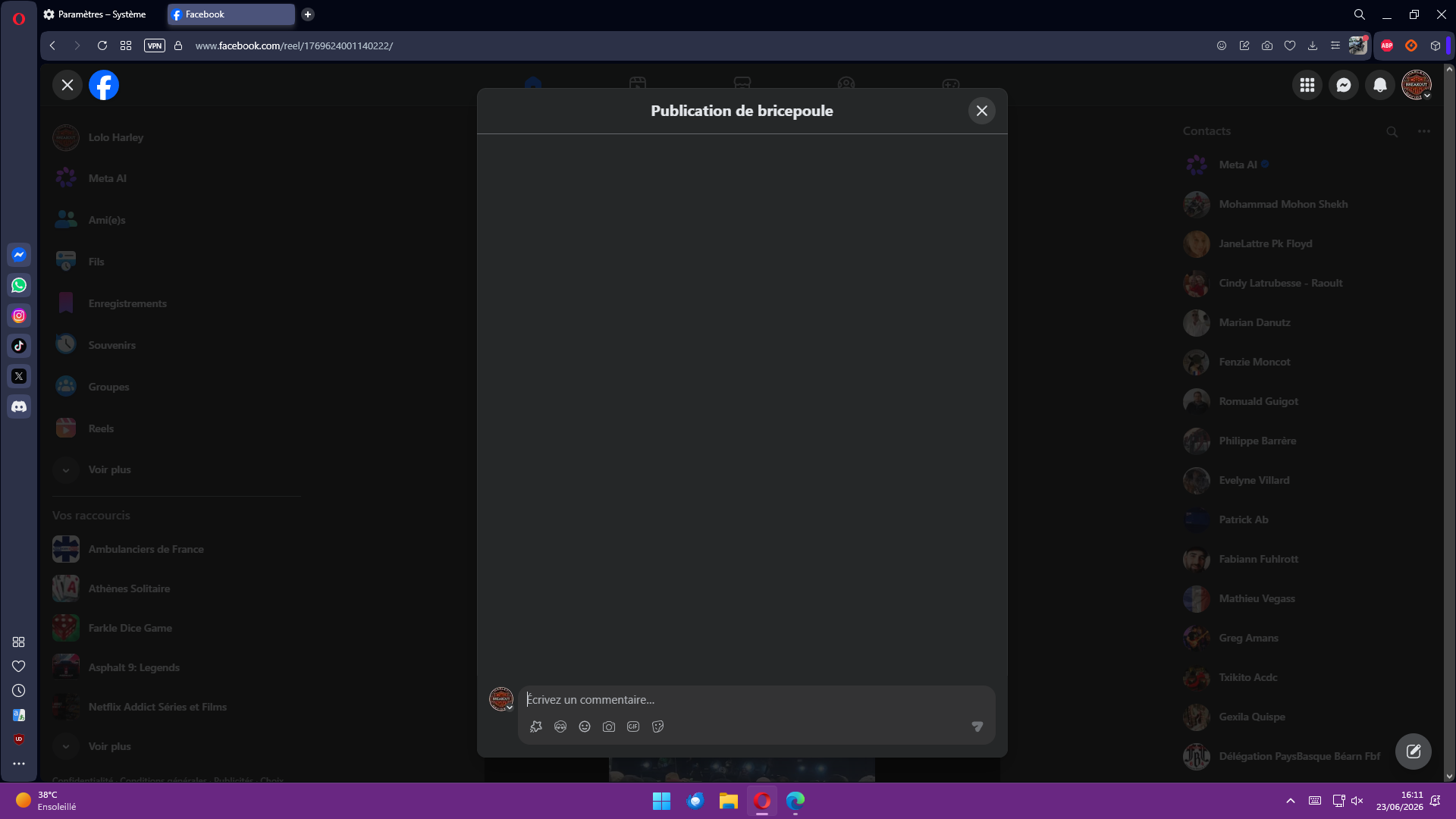
Task: Open the GIF picker in comment box
Action: 633,726
